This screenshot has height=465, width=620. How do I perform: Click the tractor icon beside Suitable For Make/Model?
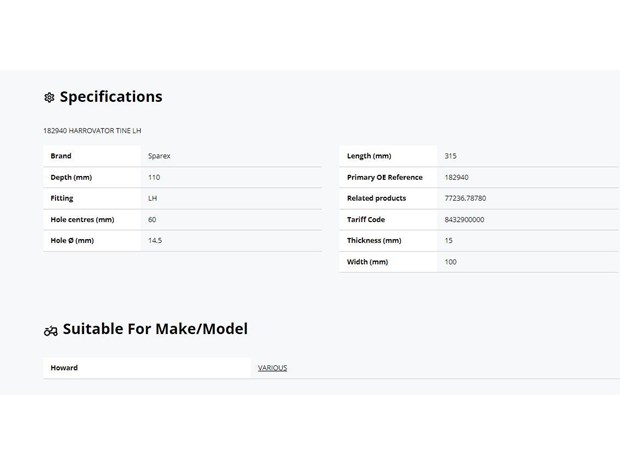pyautogui.click(x=51, y=331)
